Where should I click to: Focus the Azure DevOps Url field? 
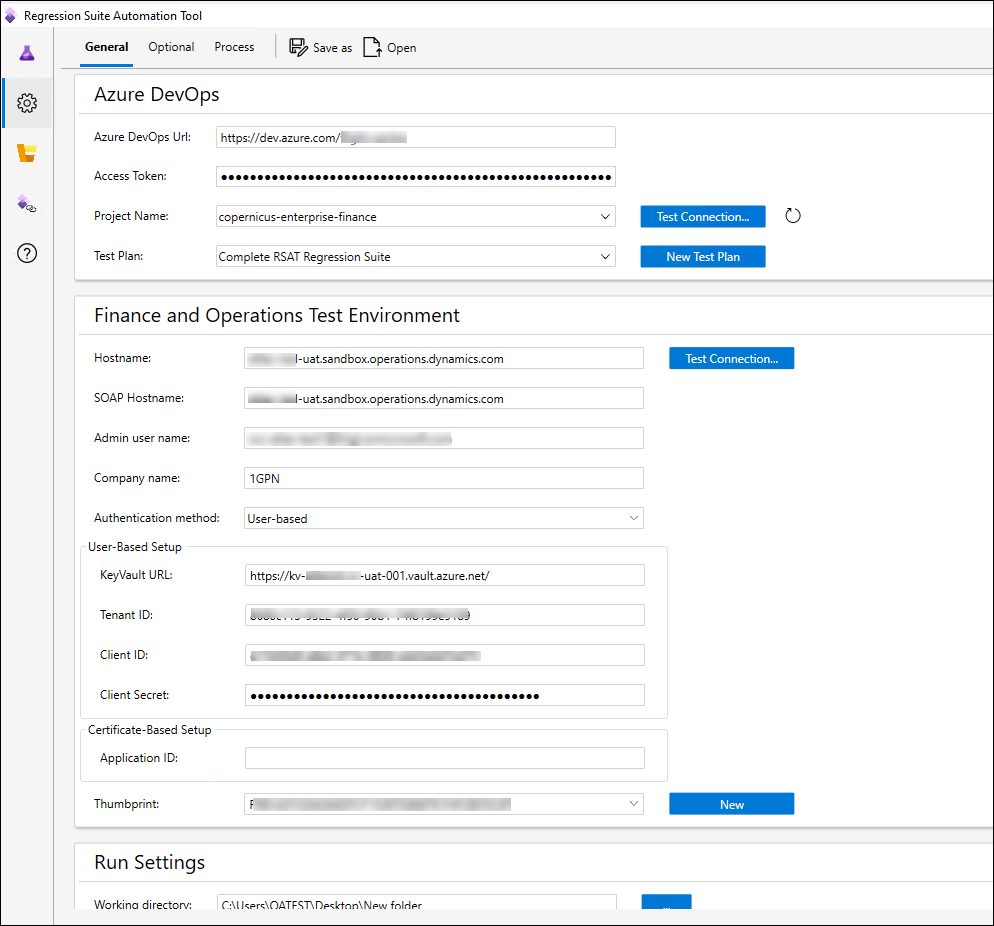415,138
